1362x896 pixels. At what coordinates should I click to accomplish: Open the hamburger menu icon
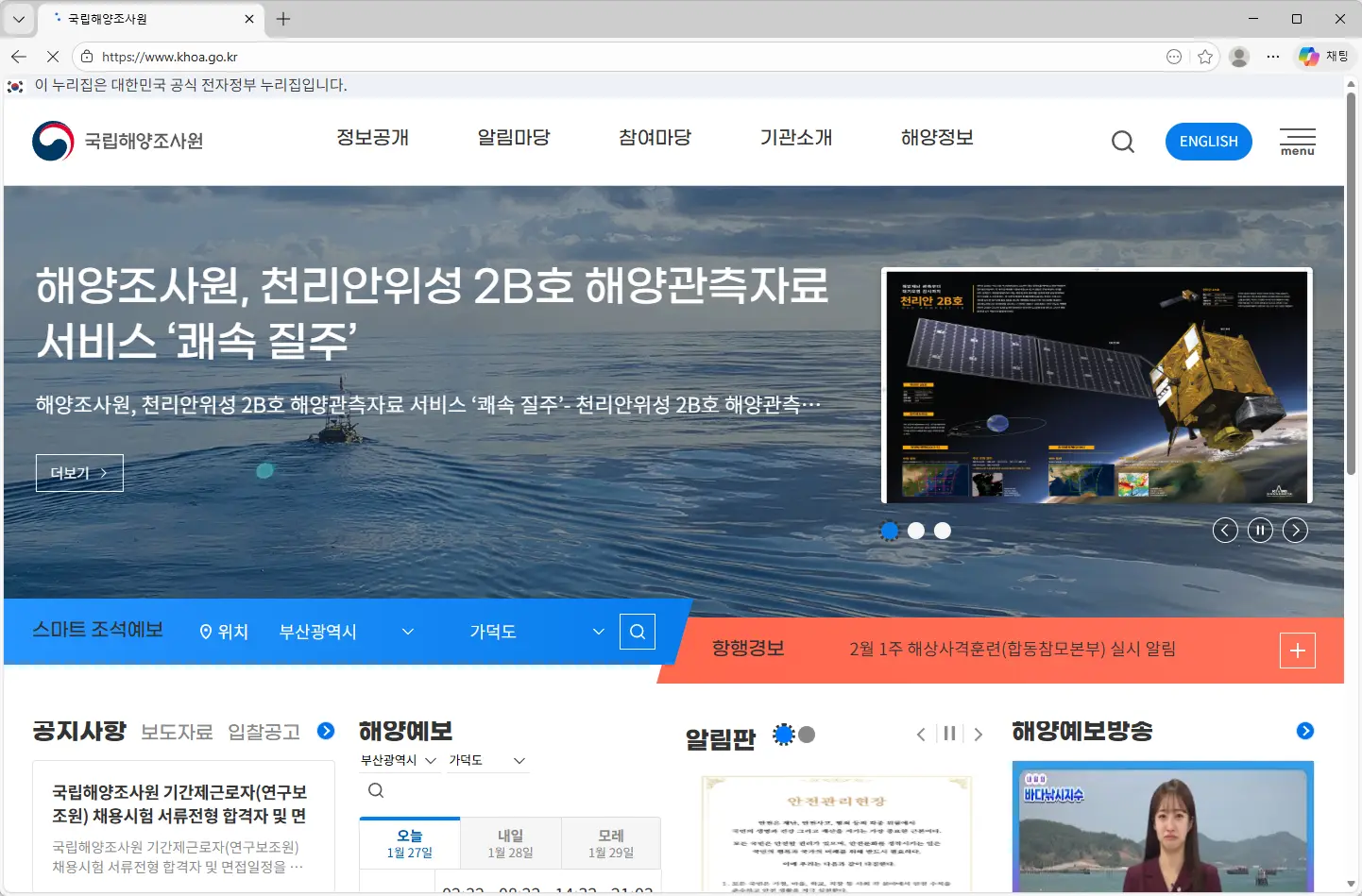click(x=1297, y=142)
